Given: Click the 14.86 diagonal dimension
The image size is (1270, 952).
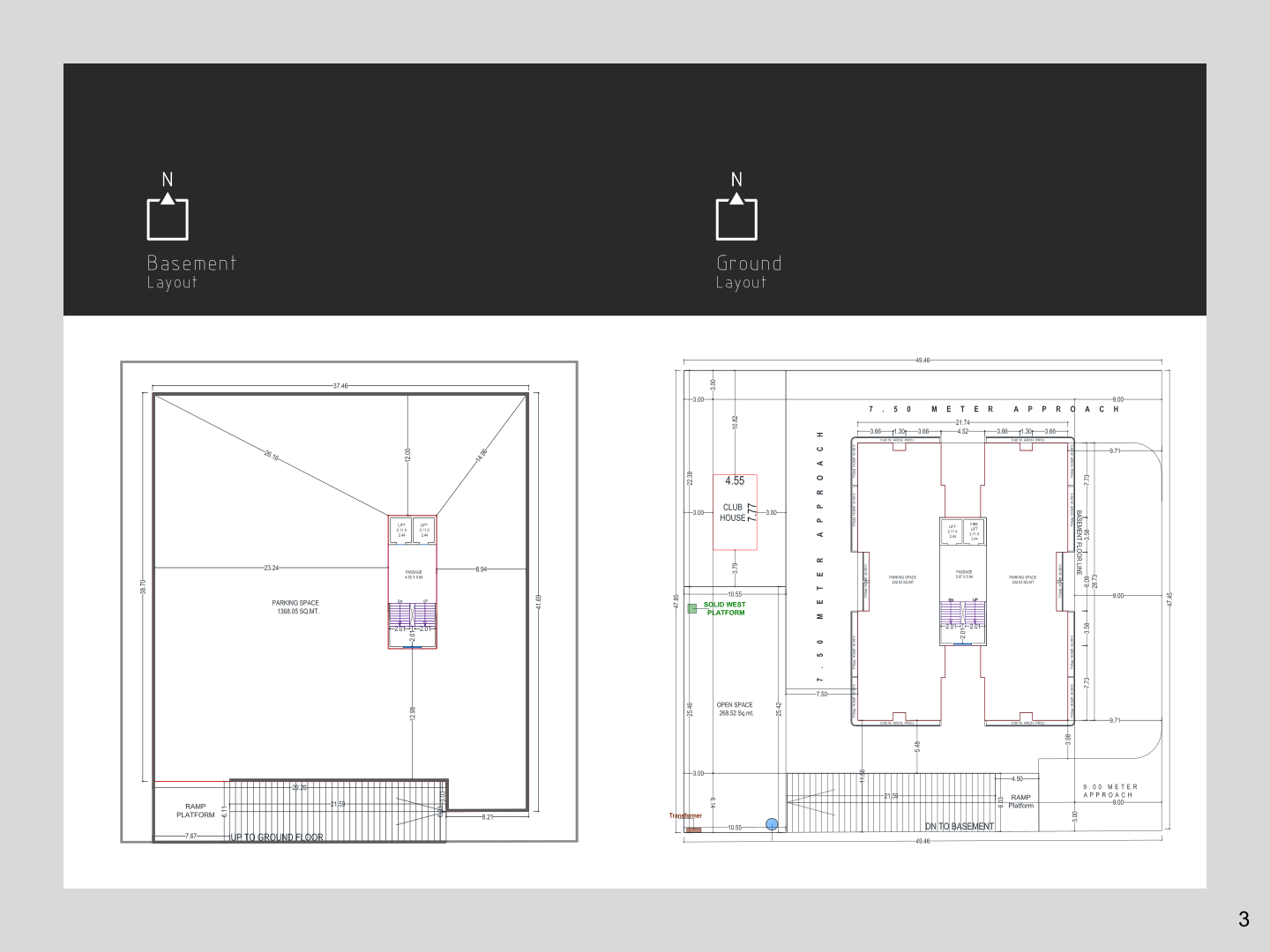Looking at the screenshot, I should coord(481,456).
